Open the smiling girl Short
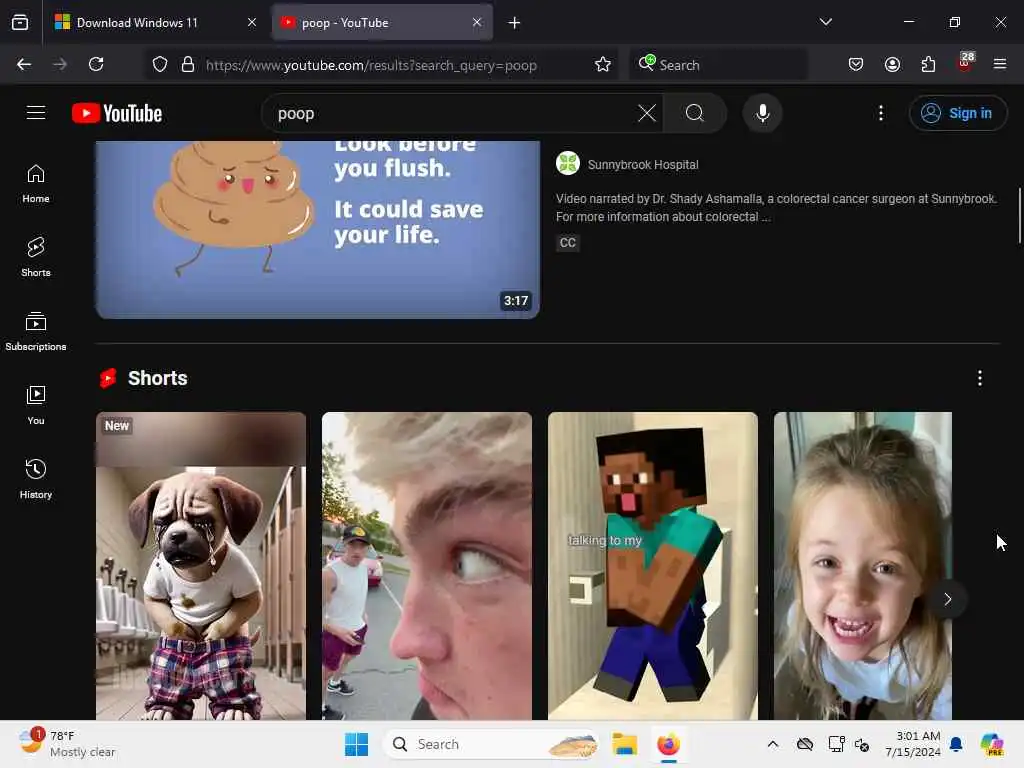 tap(863, 566)
